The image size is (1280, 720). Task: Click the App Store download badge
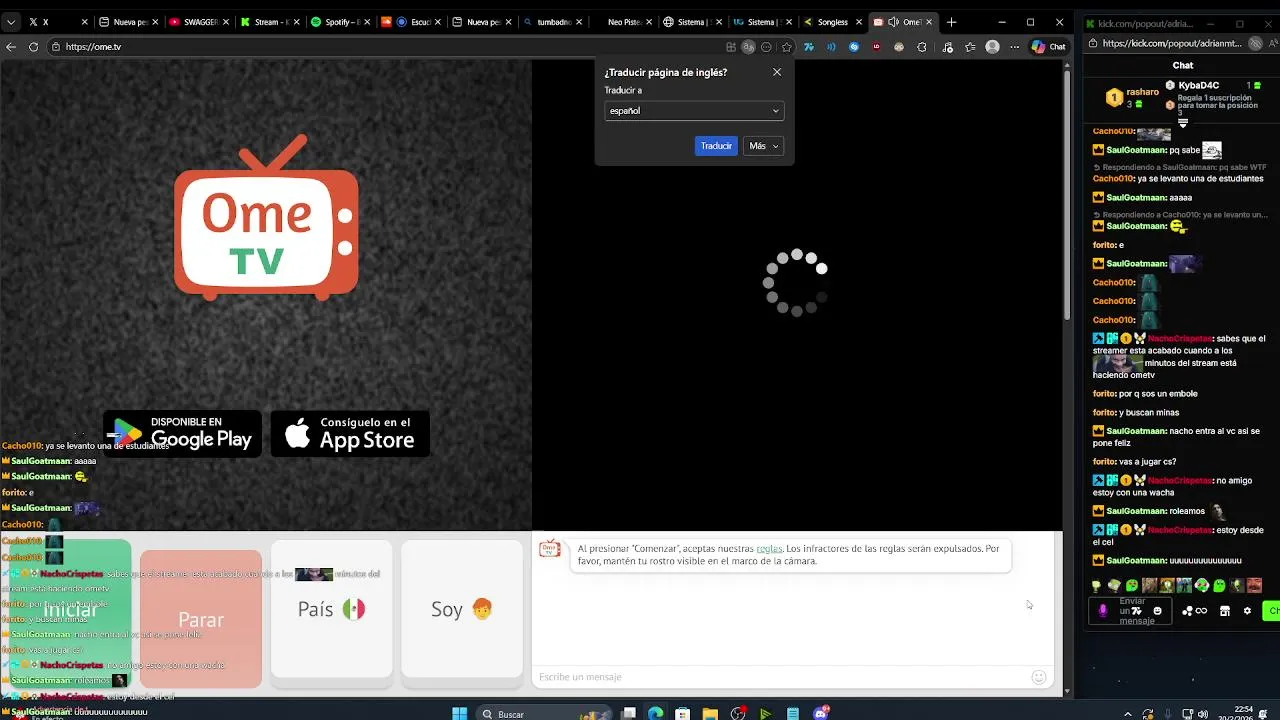[x=350, y=434]
